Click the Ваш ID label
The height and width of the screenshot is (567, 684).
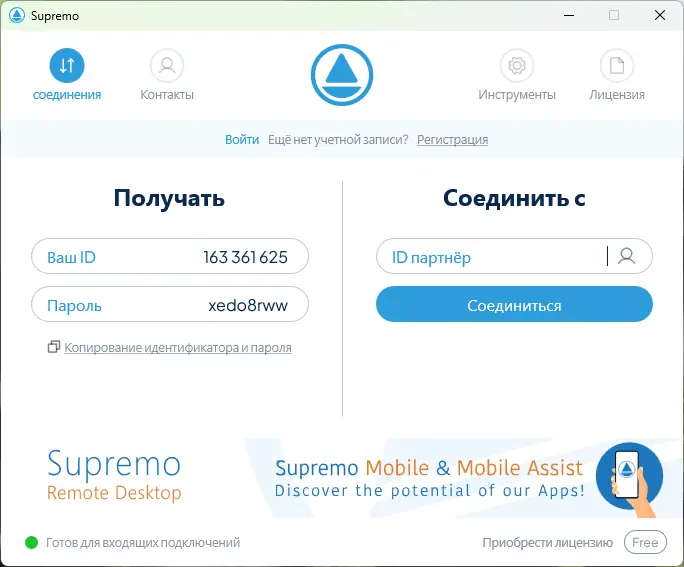point(72,257)
